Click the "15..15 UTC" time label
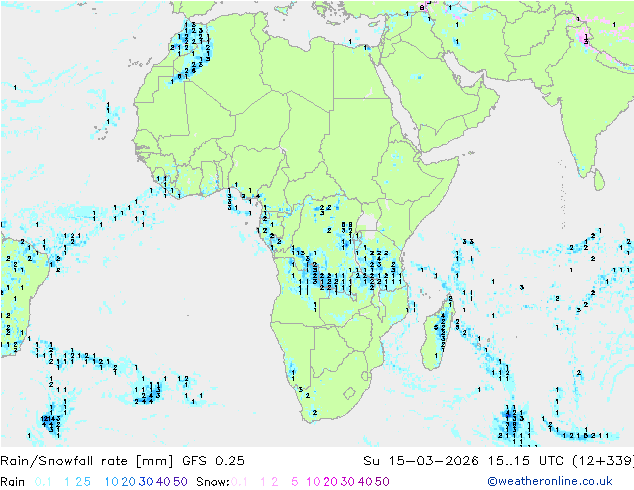This screenshot has height=490, width=634. [x=527, y=461]
